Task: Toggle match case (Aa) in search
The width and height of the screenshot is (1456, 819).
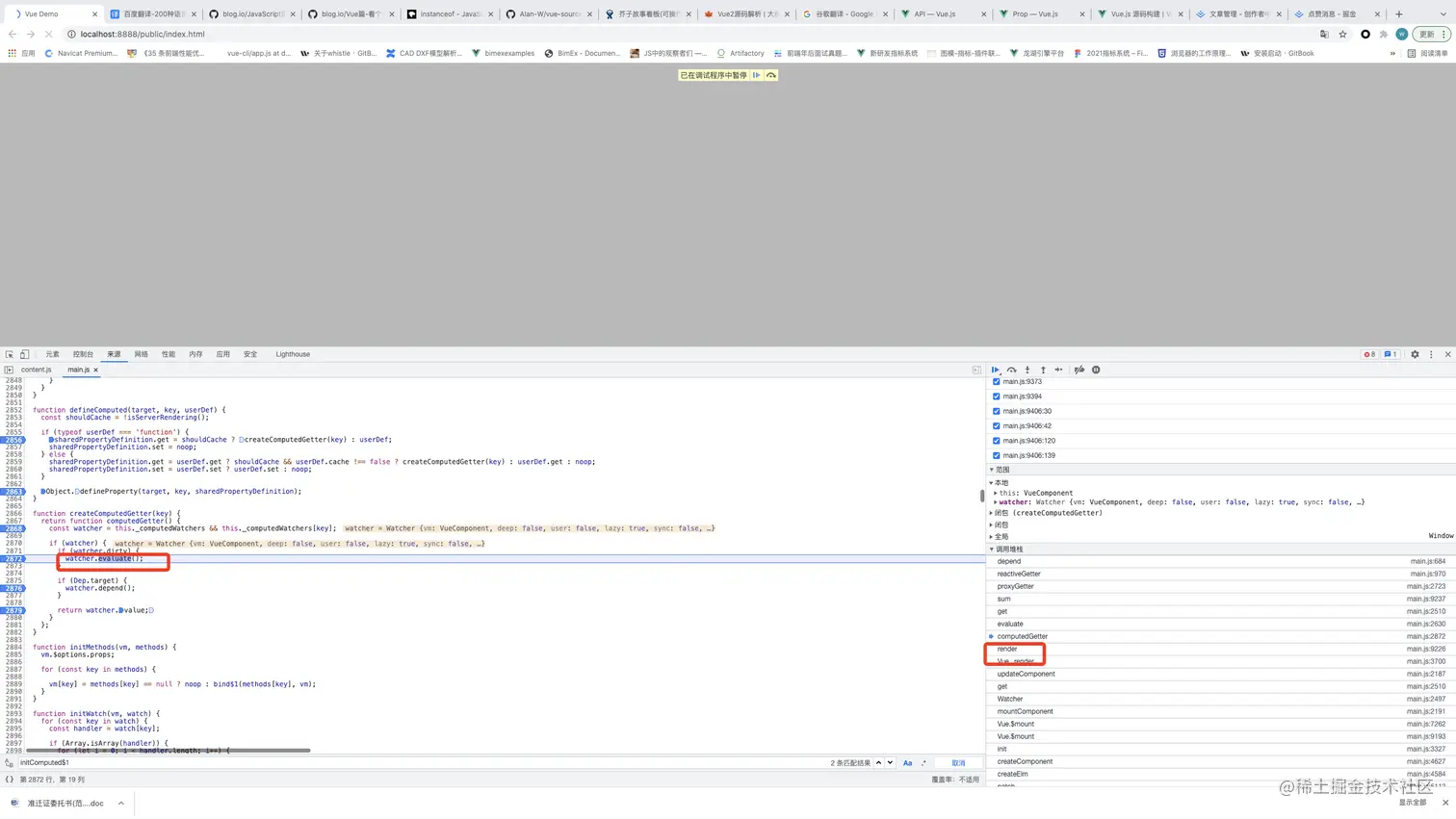Action: click(907, 763)
